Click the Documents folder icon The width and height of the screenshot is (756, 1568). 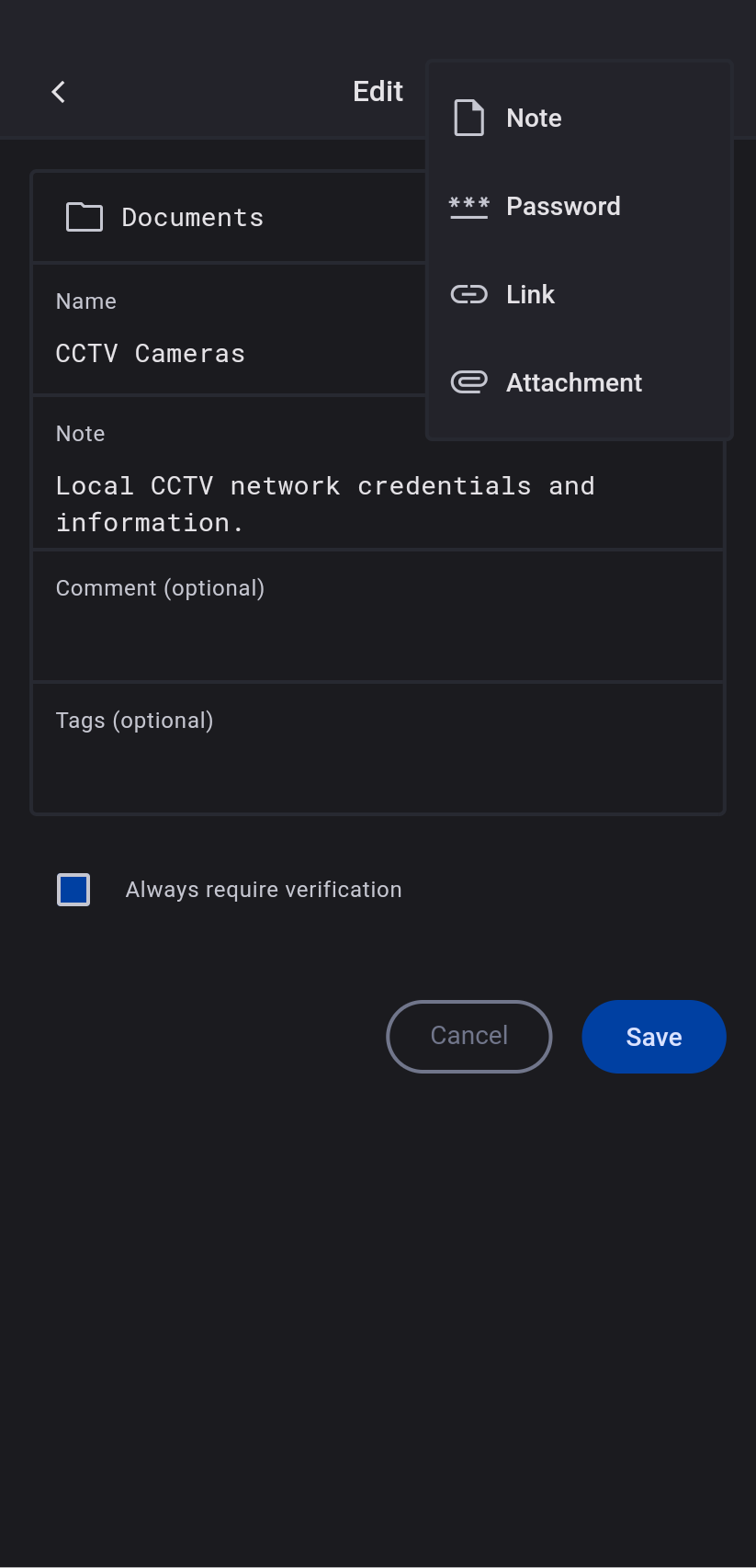[x=85, y=217]
